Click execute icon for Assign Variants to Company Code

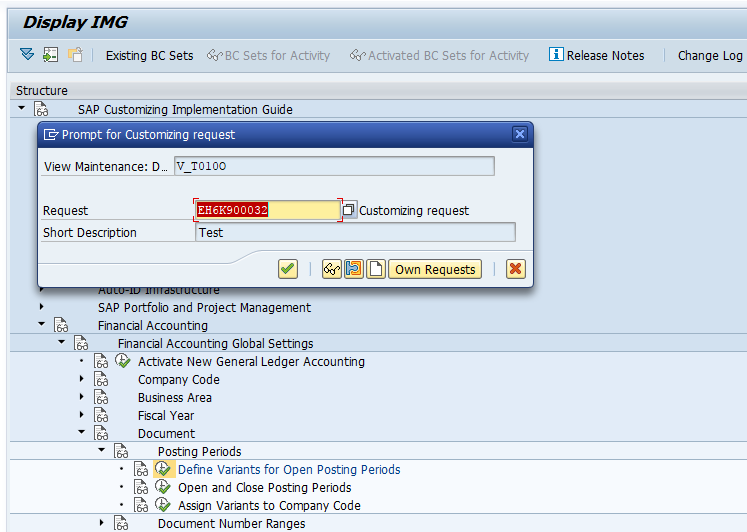162,505
